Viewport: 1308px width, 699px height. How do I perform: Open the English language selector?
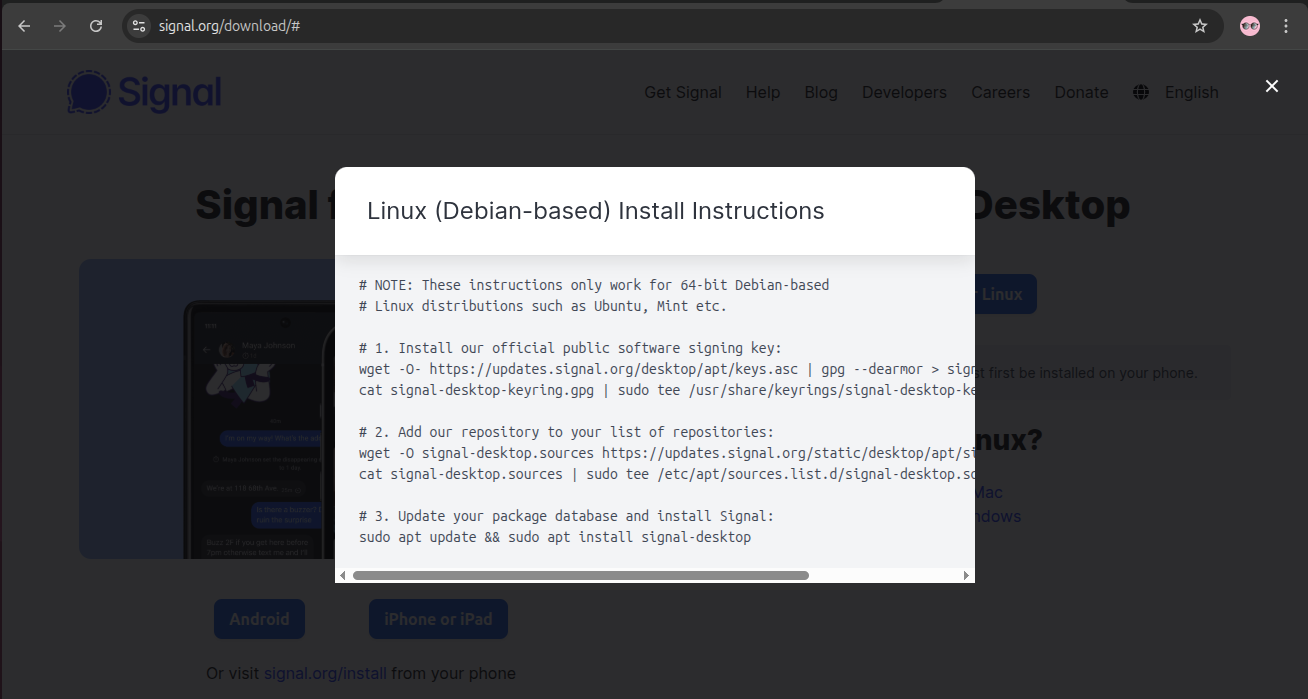(1191, 92)
